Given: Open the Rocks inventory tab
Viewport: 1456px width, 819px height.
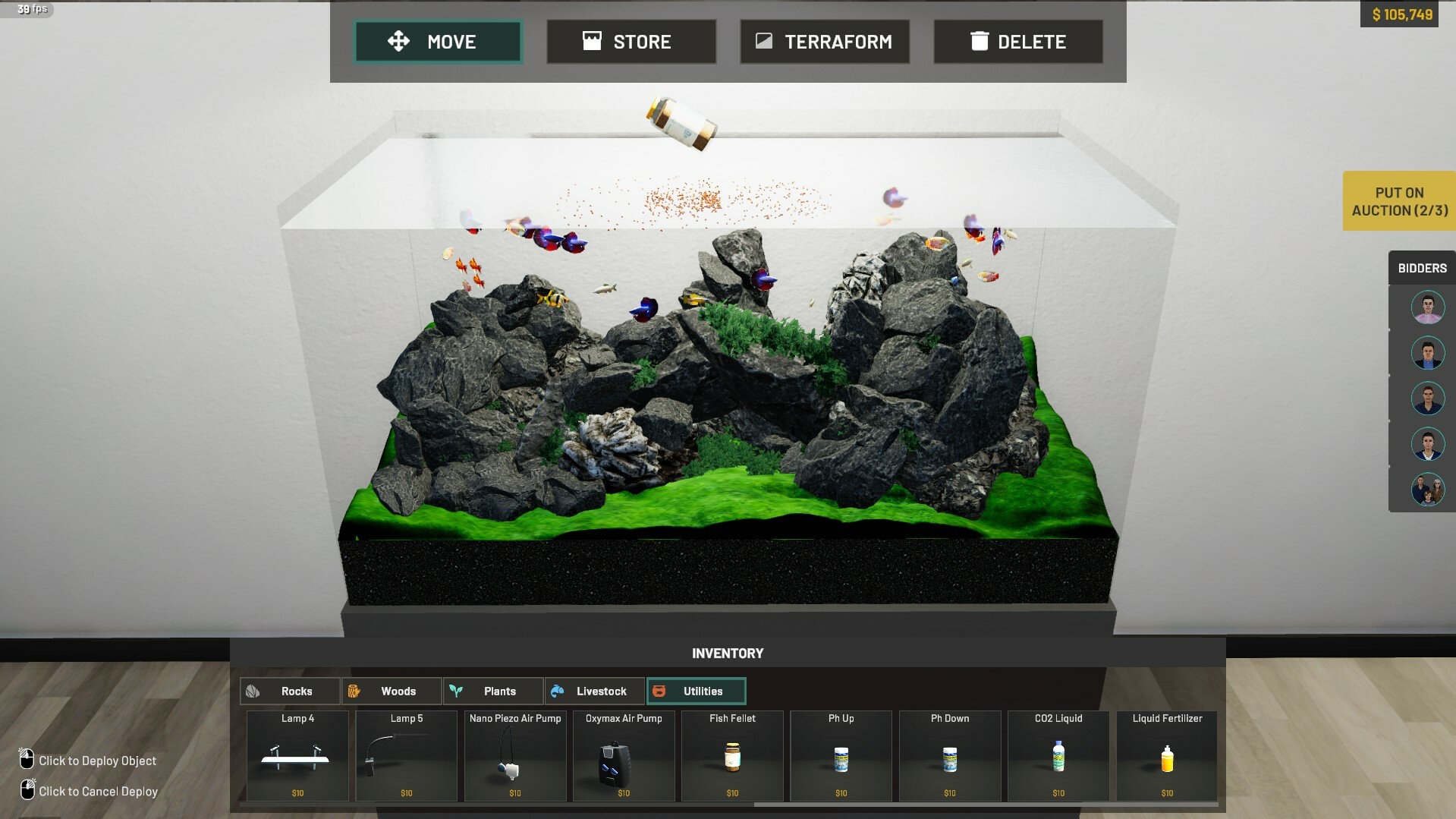Looking at the screenshot, I should [290, 691].
